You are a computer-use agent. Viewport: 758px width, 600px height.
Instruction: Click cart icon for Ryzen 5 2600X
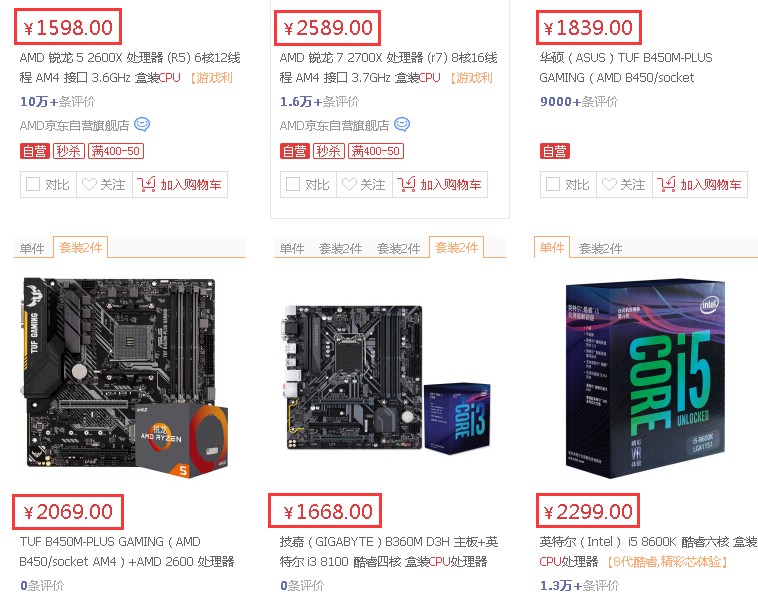pos(146,184)
